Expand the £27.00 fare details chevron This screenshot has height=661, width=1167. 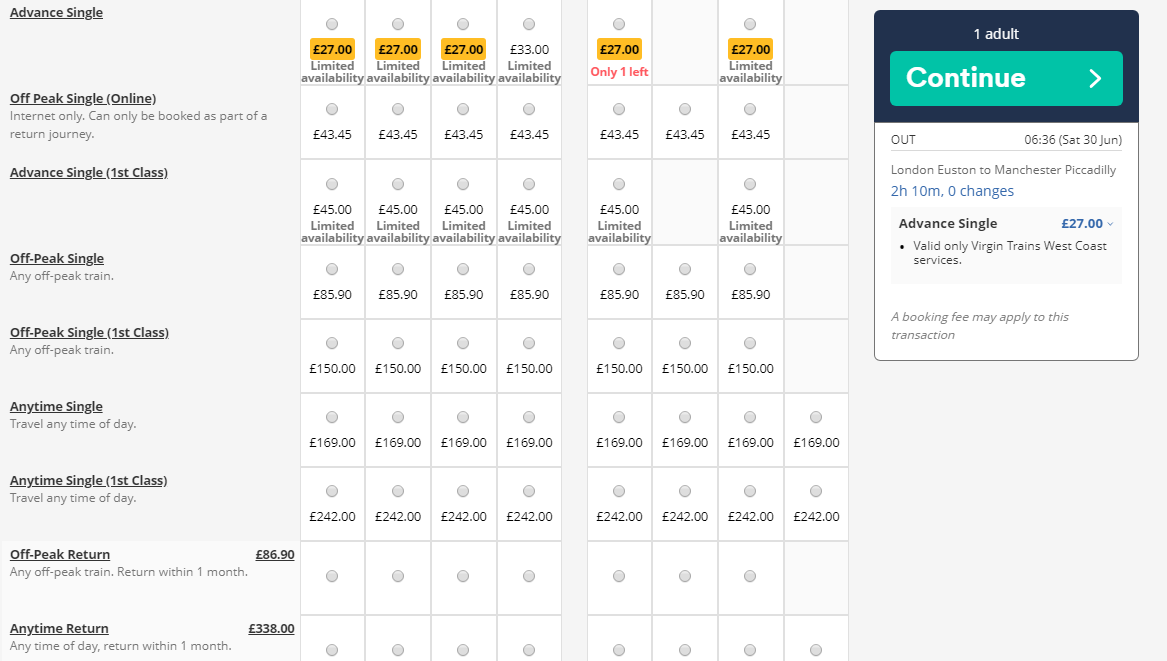point(1110,224)
